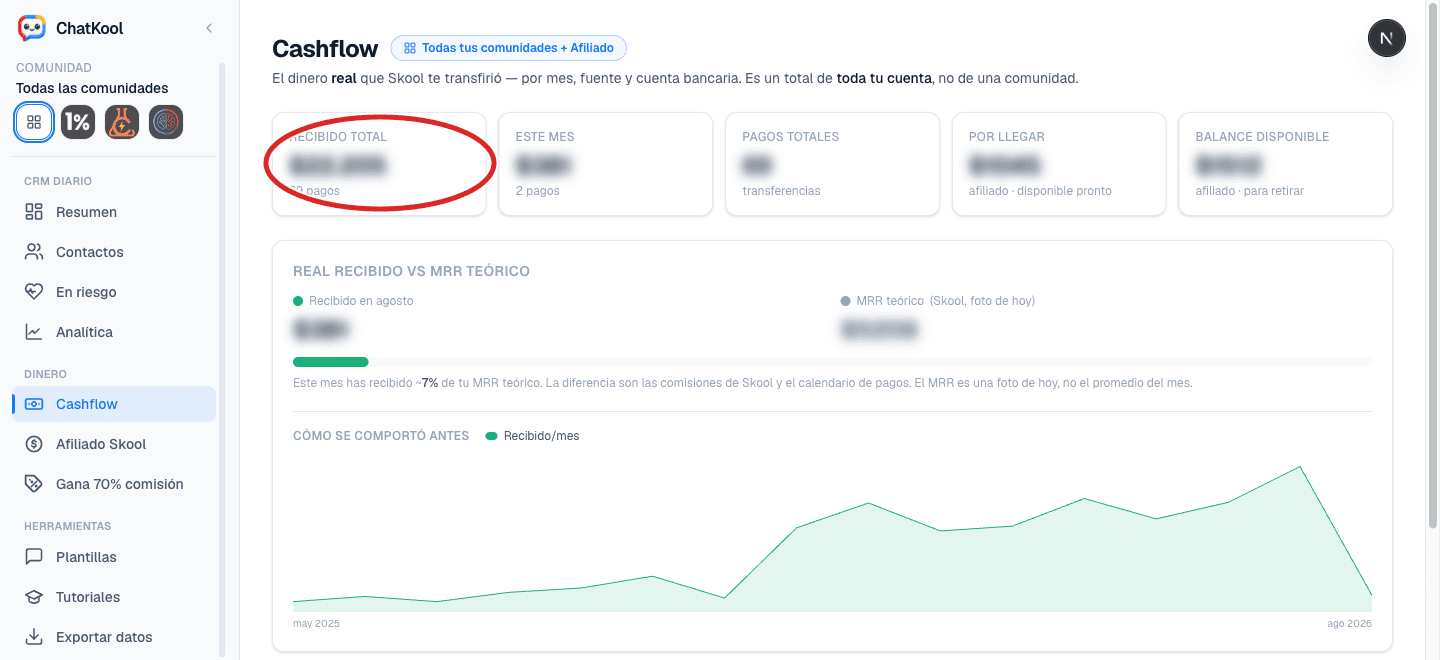Open the N user avatar
1440x660 pixels.
(x=1387, y=38)
